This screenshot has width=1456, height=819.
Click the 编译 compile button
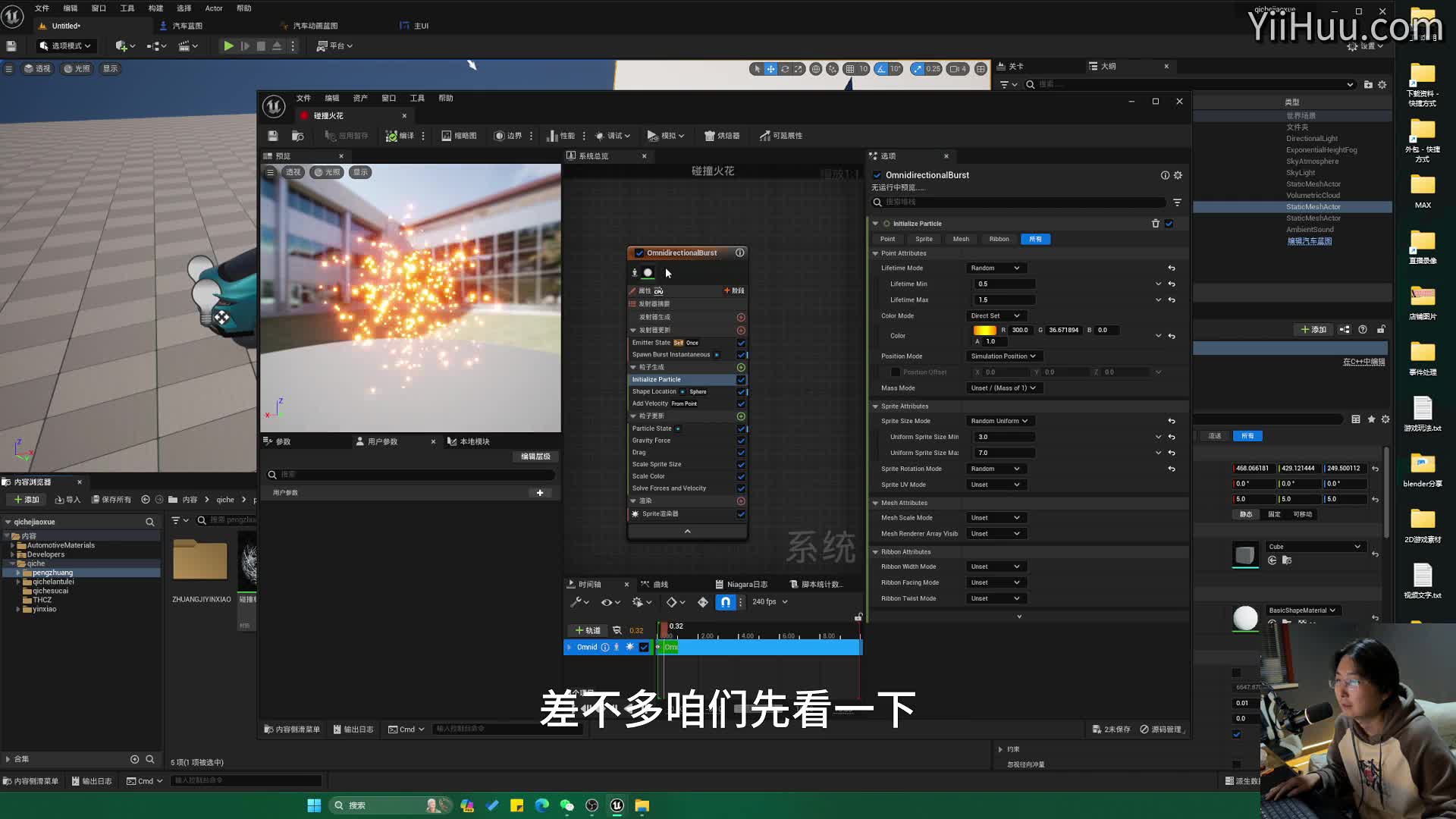click(x=400, y=136)
